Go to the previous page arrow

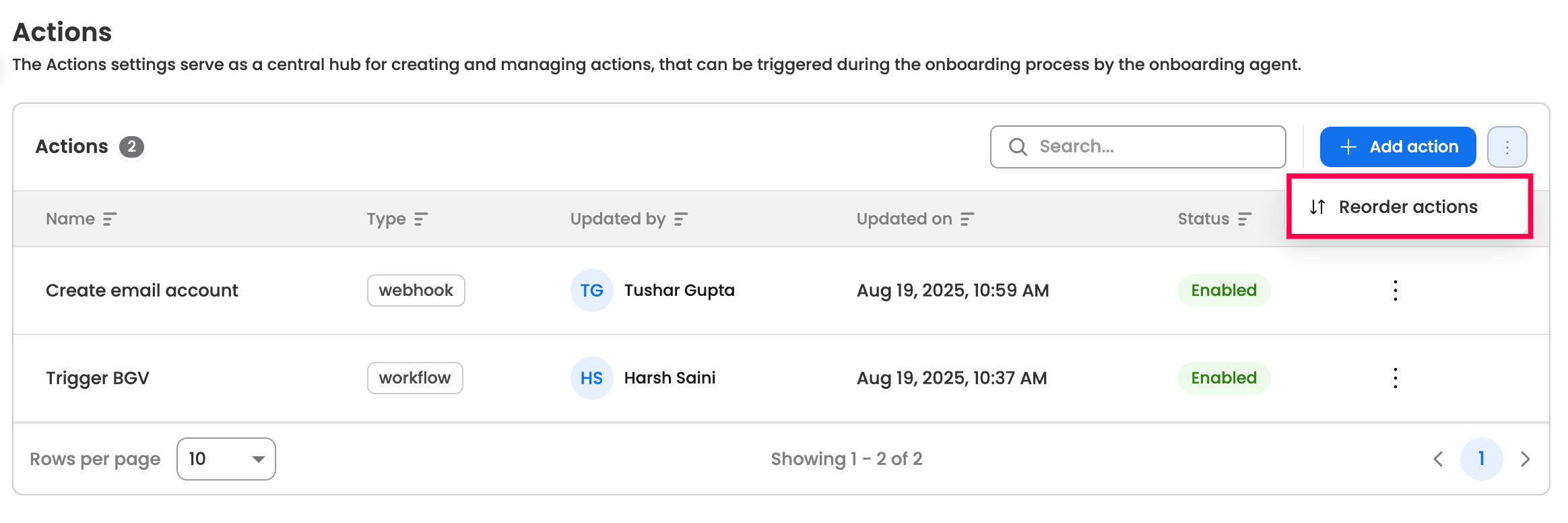(1438, 459)
